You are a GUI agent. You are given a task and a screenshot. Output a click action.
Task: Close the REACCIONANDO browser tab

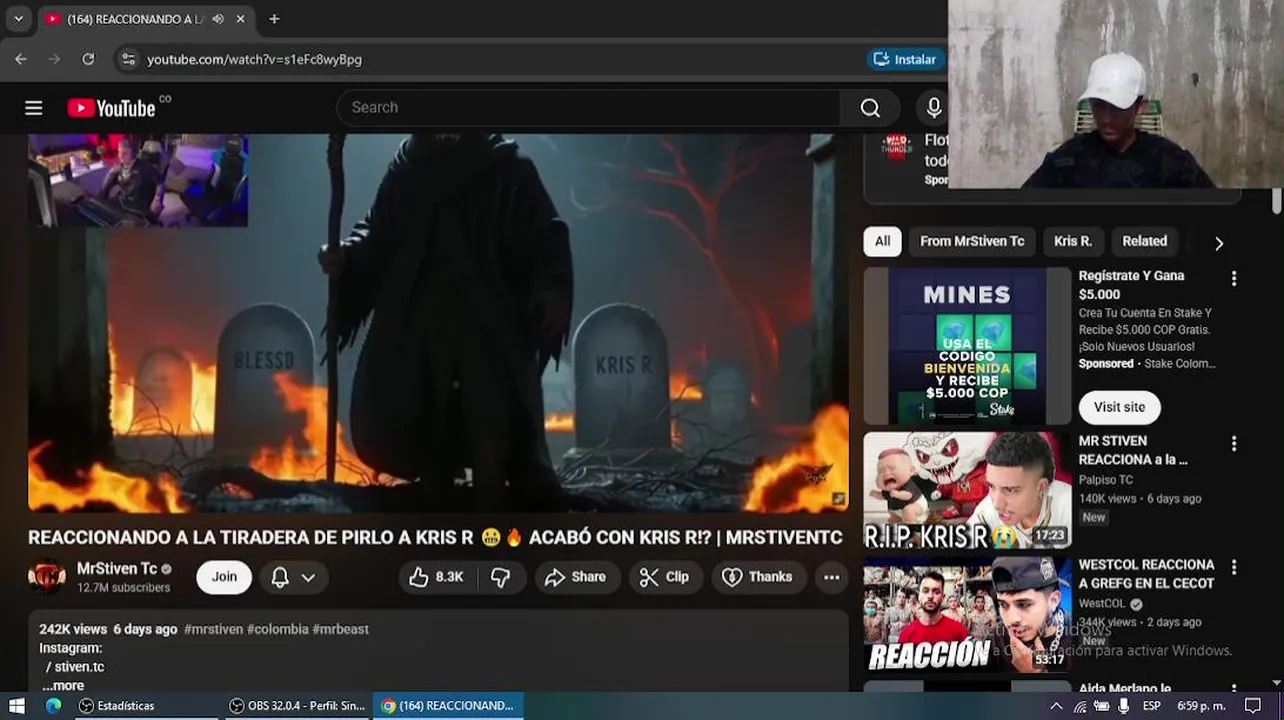click(241, 19)
